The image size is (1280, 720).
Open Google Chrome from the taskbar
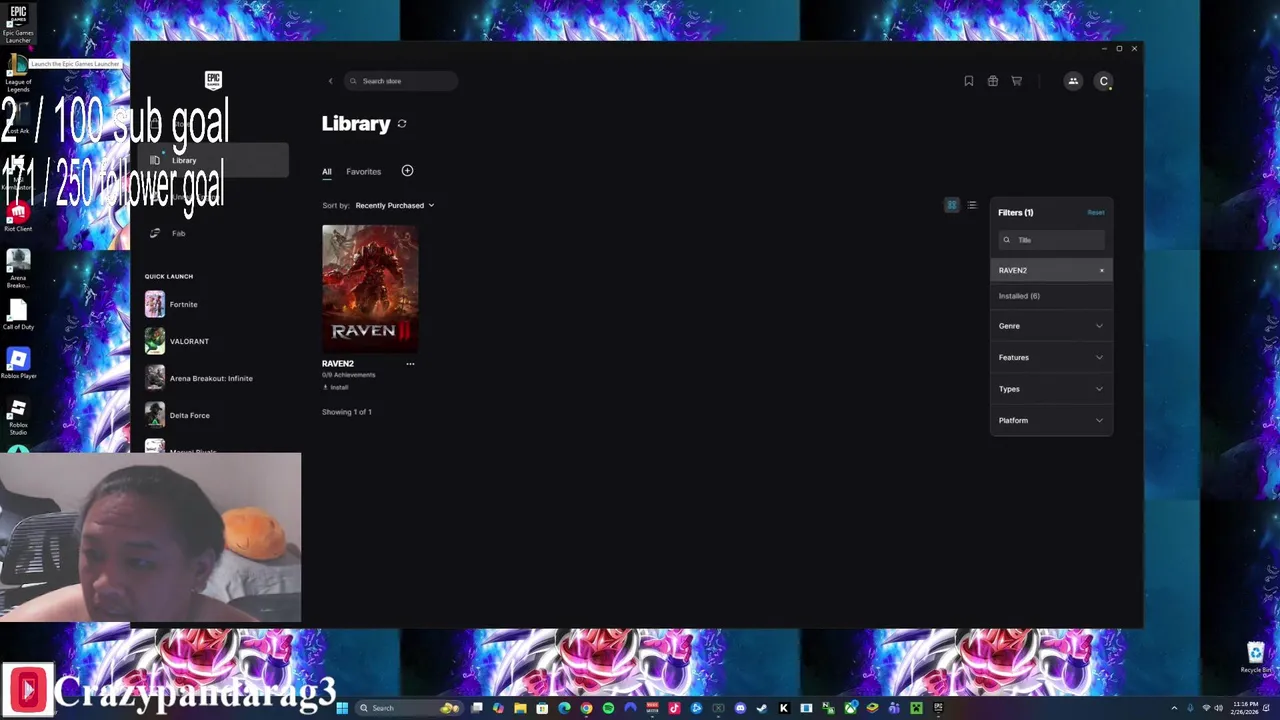click(x=586, y=708)
